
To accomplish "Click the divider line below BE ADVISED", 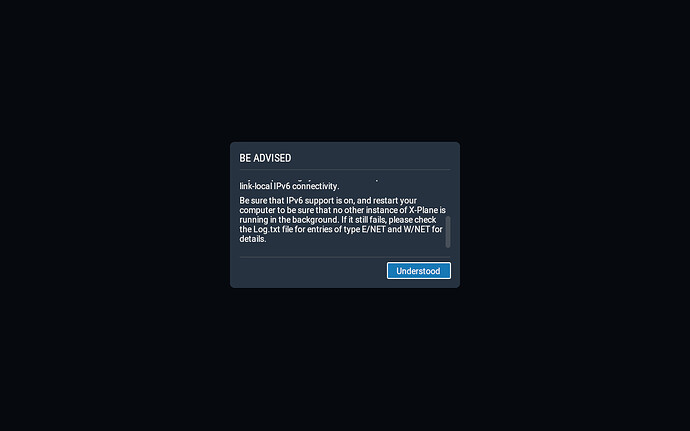I will (345, 169).
